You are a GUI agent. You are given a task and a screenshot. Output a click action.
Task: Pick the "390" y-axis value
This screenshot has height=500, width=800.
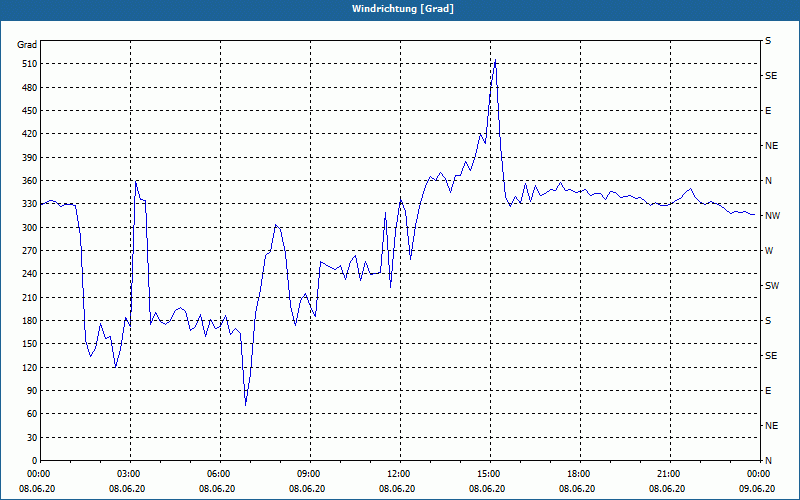click(30, 158)
